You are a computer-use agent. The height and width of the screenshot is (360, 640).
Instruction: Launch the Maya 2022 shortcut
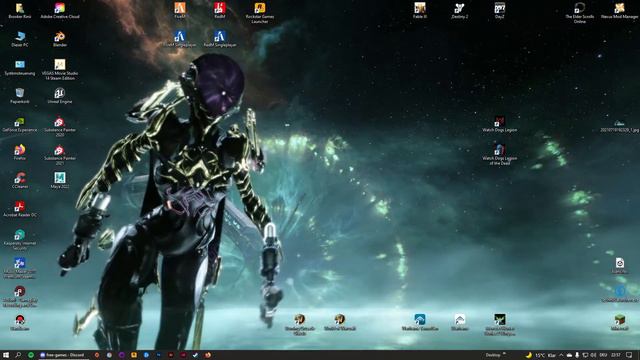[60, 180]
